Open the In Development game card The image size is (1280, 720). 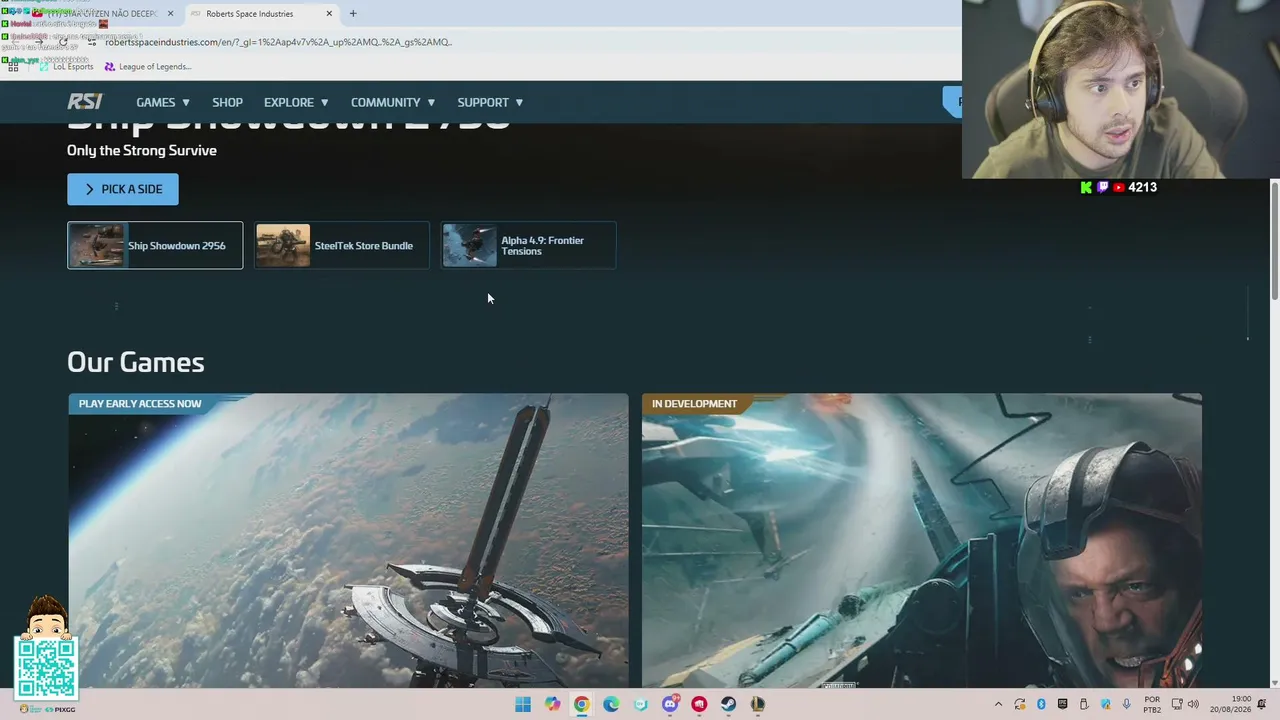pos(922,540)
